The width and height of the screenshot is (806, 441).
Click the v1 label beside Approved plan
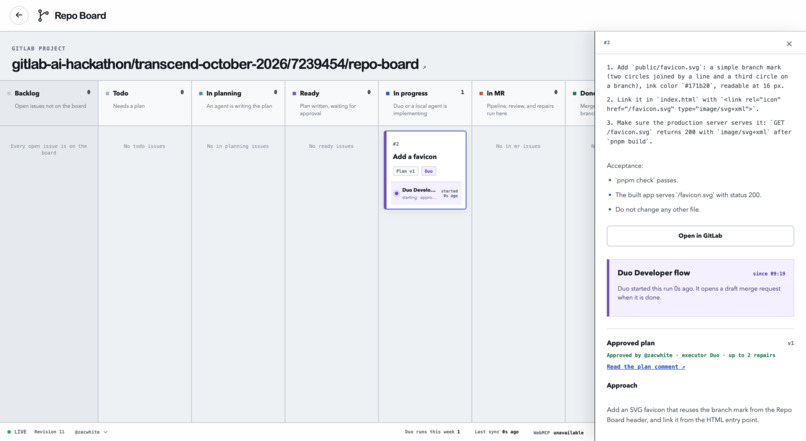point(791,343)
